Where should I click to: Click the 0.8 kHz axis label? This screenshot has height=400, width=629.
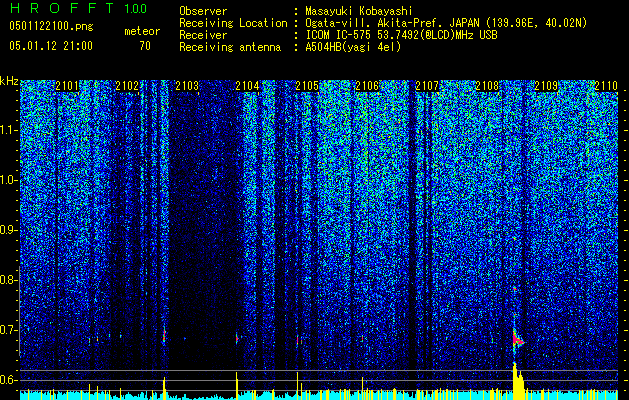coord(8,280)
